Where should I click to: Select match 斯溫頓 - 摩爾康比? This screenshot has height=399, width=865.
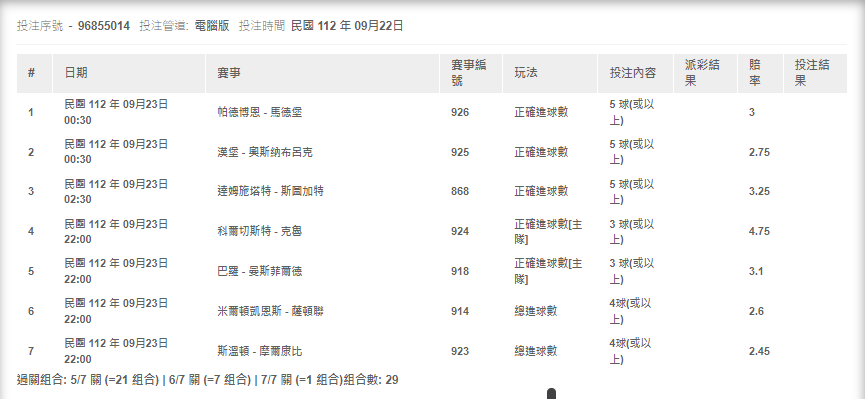pyautogui.click(x=259, y=351)
